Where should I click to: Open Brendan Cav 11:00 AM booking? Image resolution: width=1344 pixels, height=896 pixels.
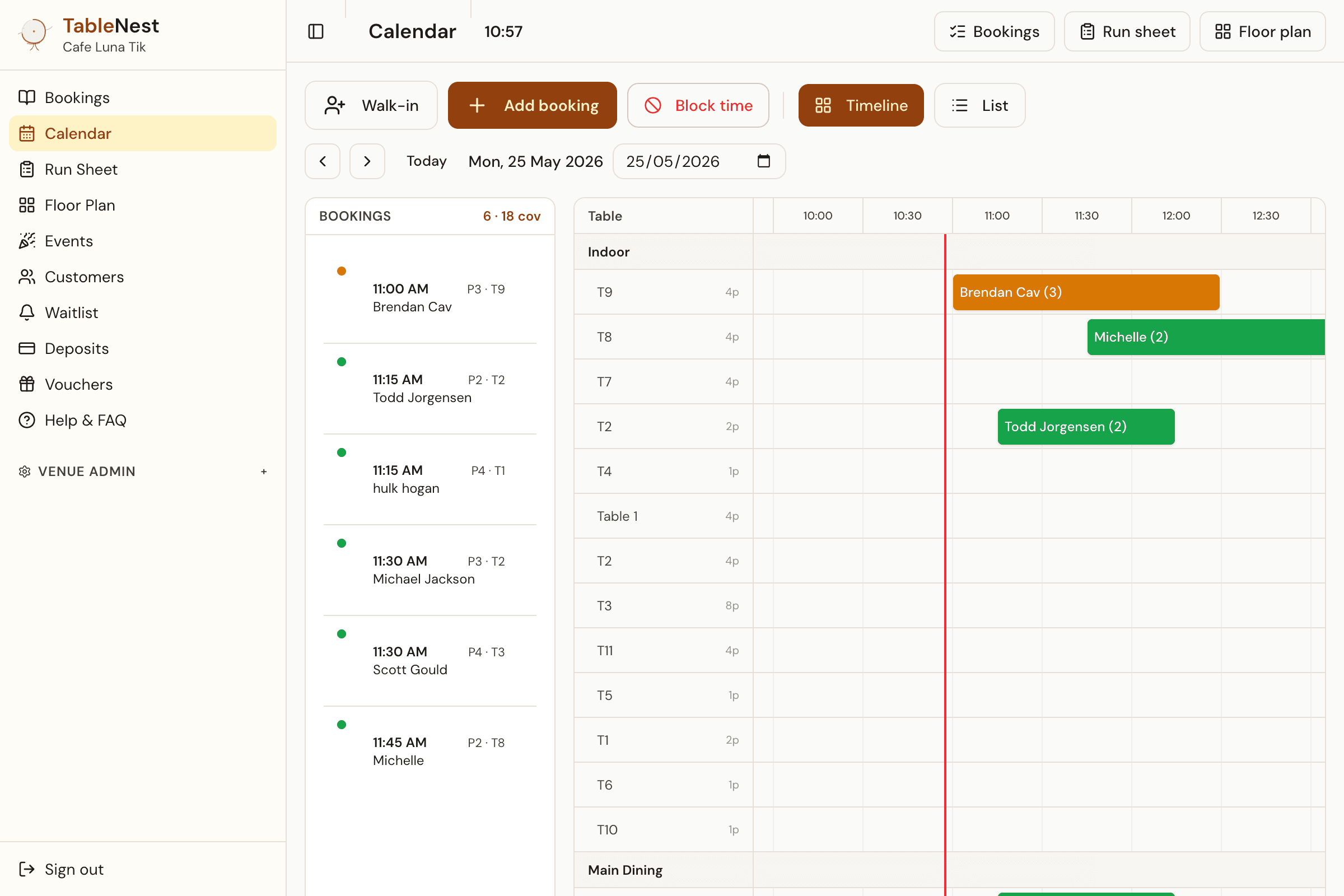pos(430,298)
